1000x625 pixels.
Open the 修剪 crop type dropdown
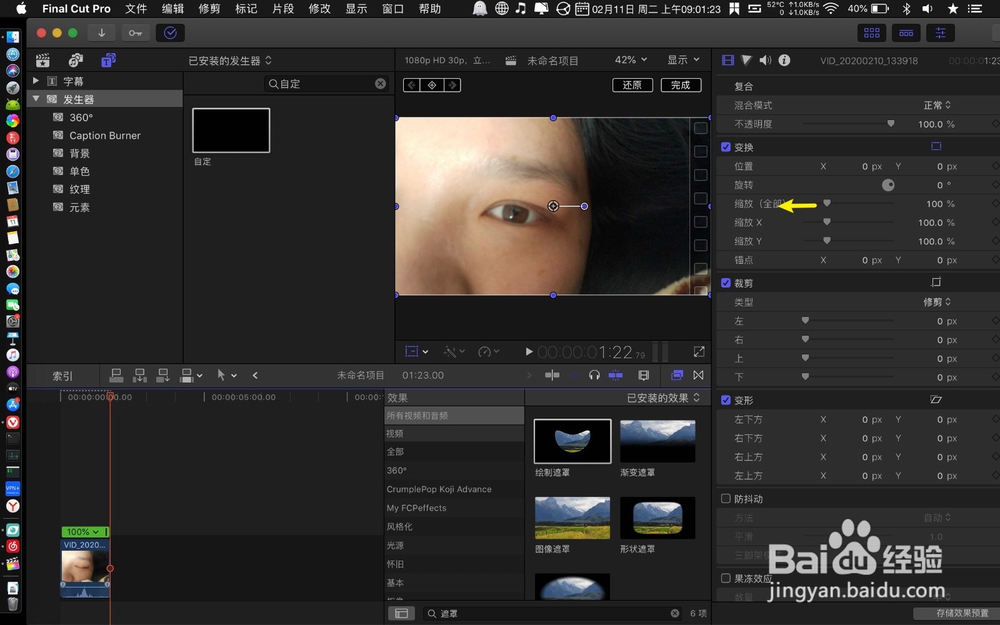pyautogui.click(x=935, y=304)
